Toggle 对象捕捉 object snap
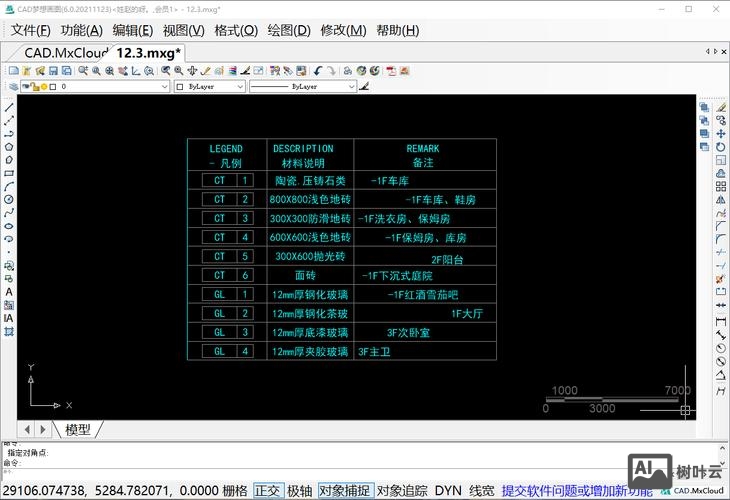 point(345,491)
